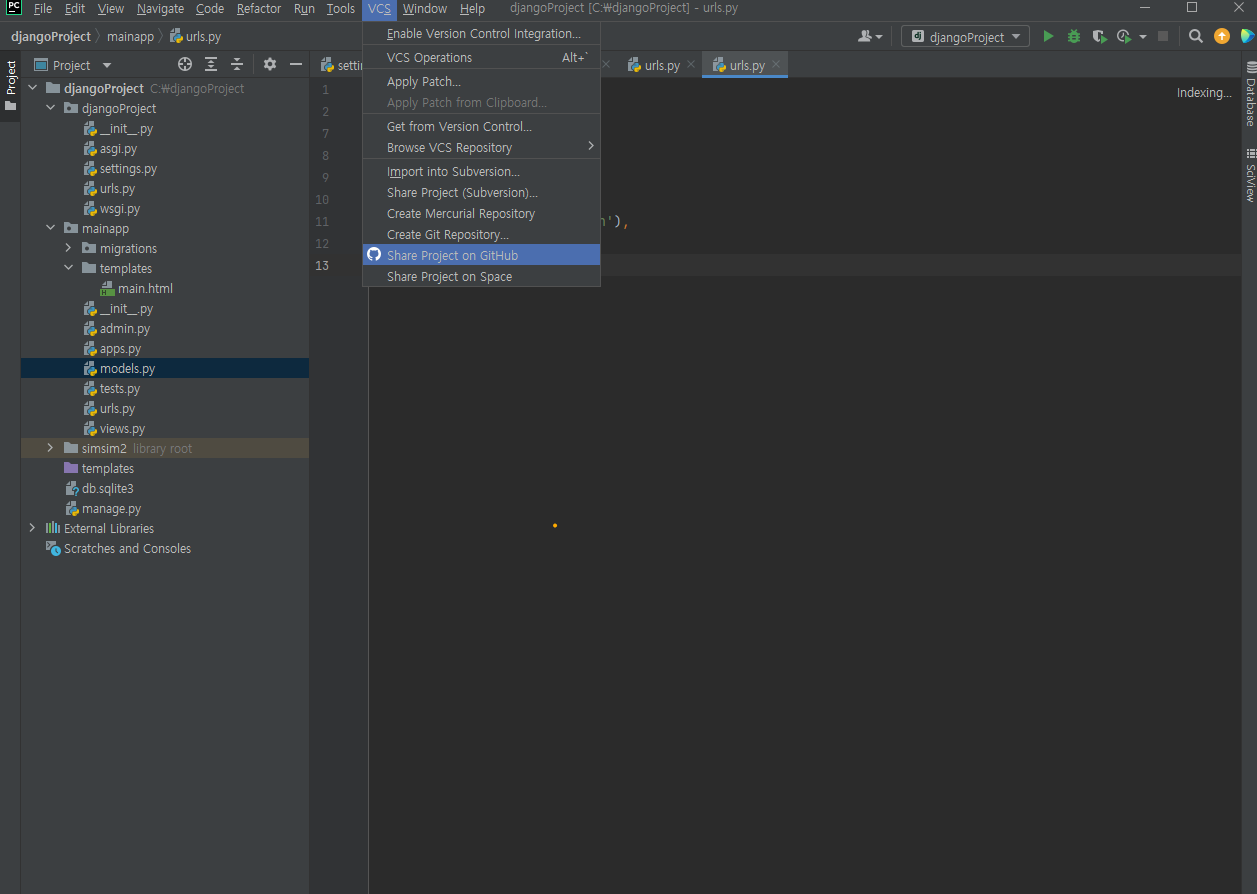
Task: Select Create Git Repository
Action: tap(481, 234)
